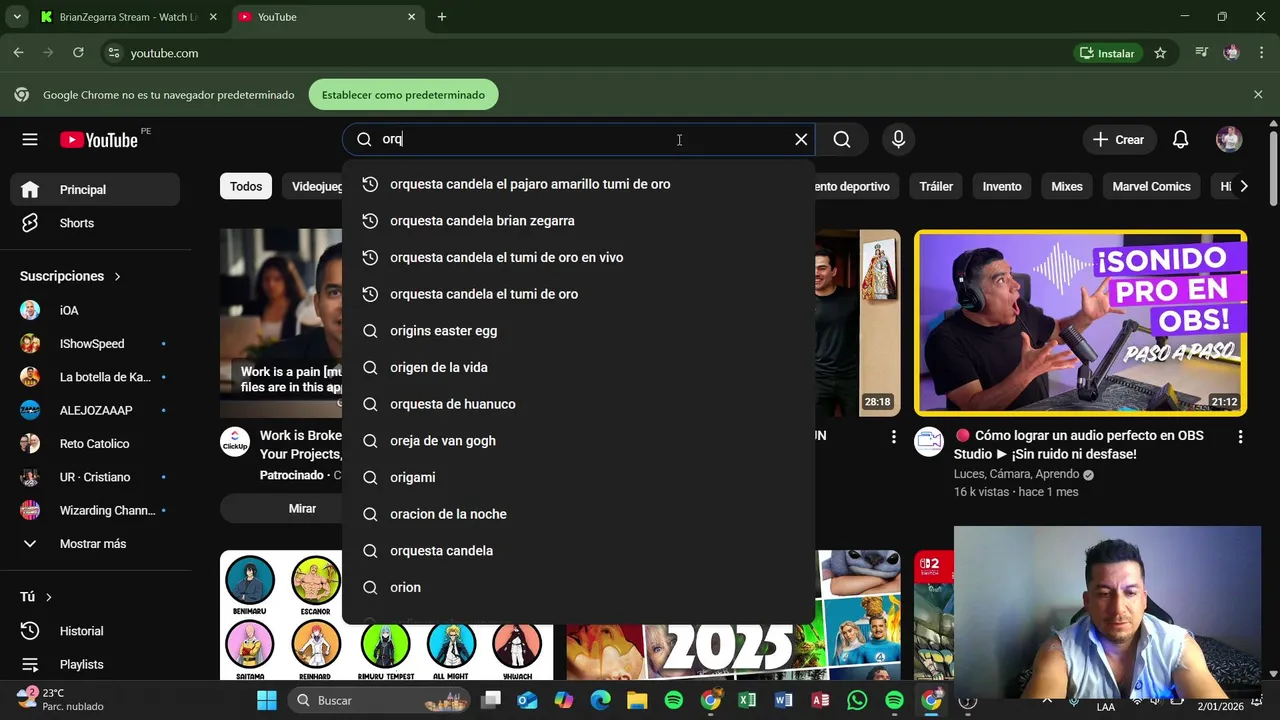Pick suggestion 'orquesta candela el pajaro amarillo'
Viewport: 1280px width, 720px height.
pyautogui.click(x=578, y=184)
